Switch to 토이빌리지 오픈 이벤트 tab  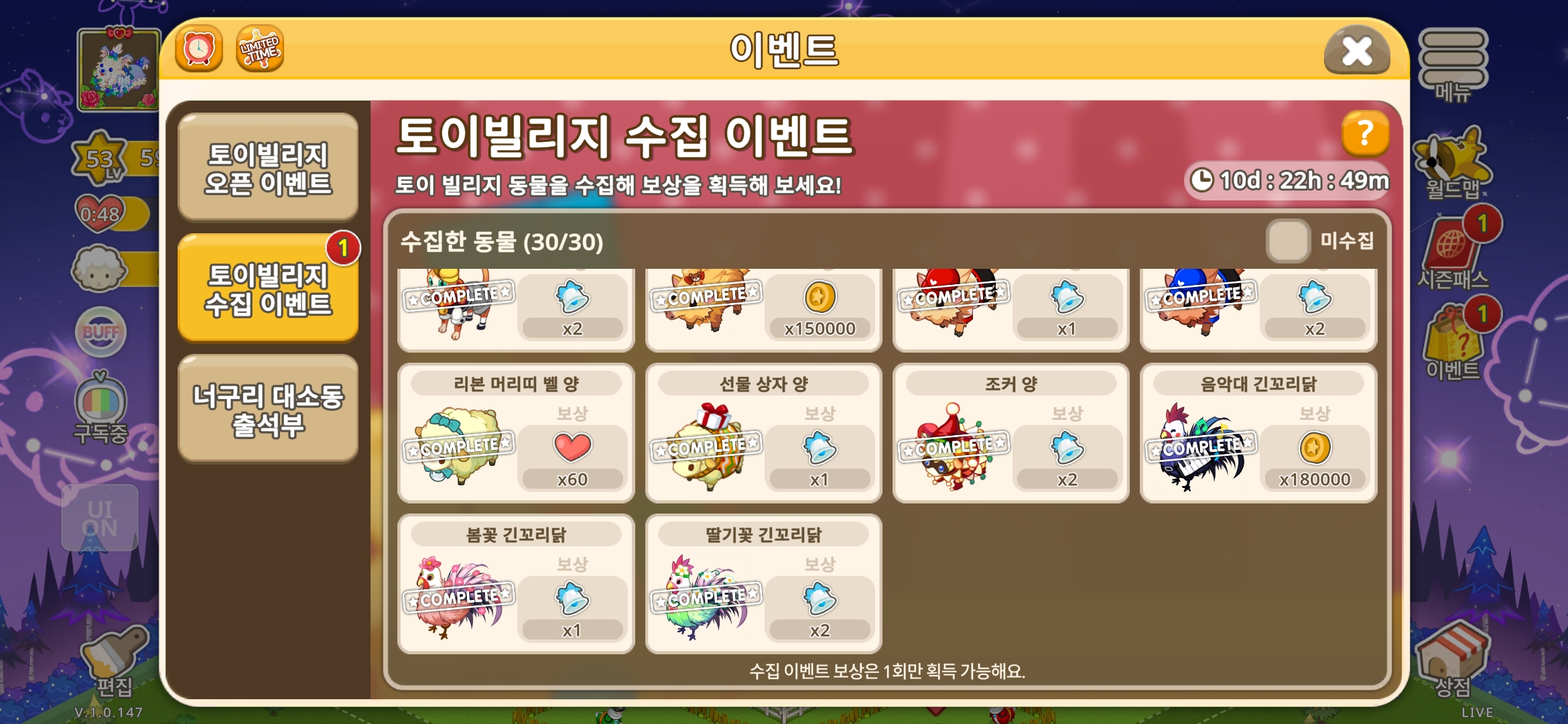(x=268, y=168)
